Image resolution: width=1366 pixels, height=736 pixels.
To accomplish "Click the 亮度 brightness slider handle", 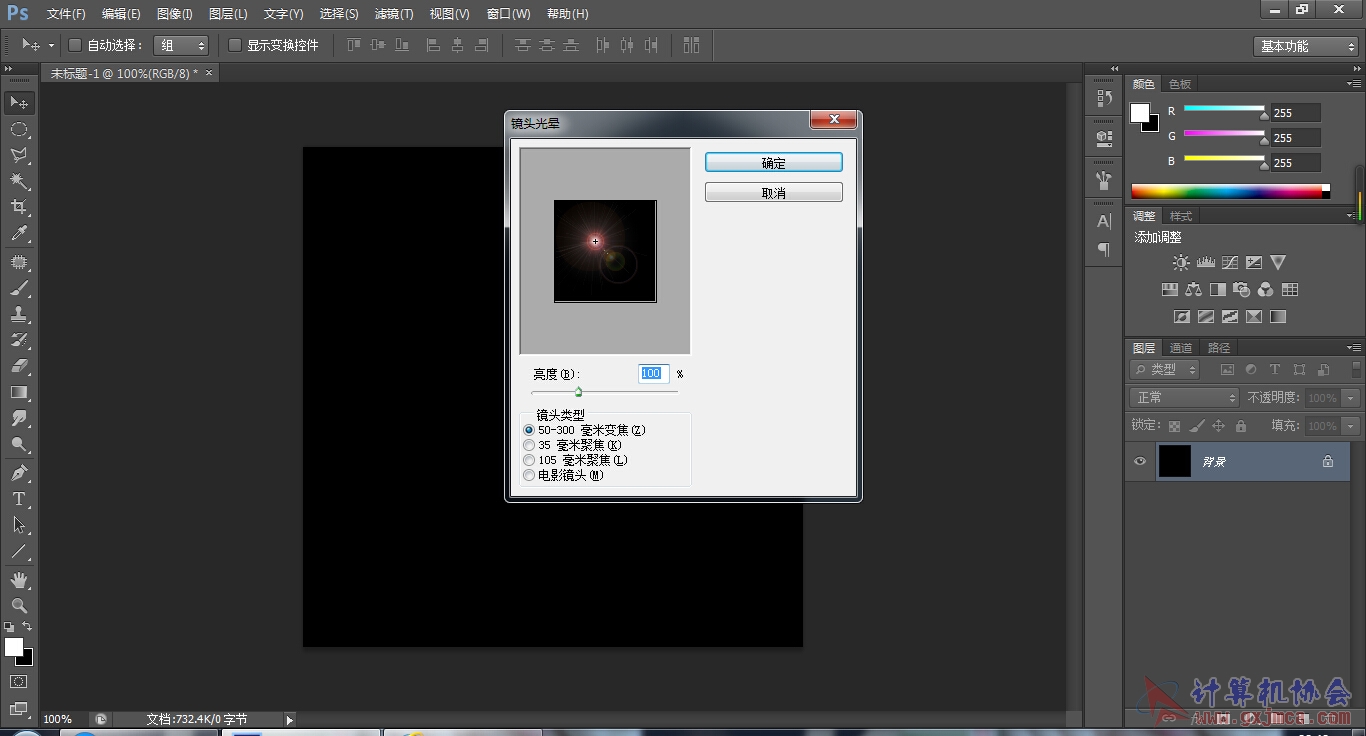I will click(578, 392).
